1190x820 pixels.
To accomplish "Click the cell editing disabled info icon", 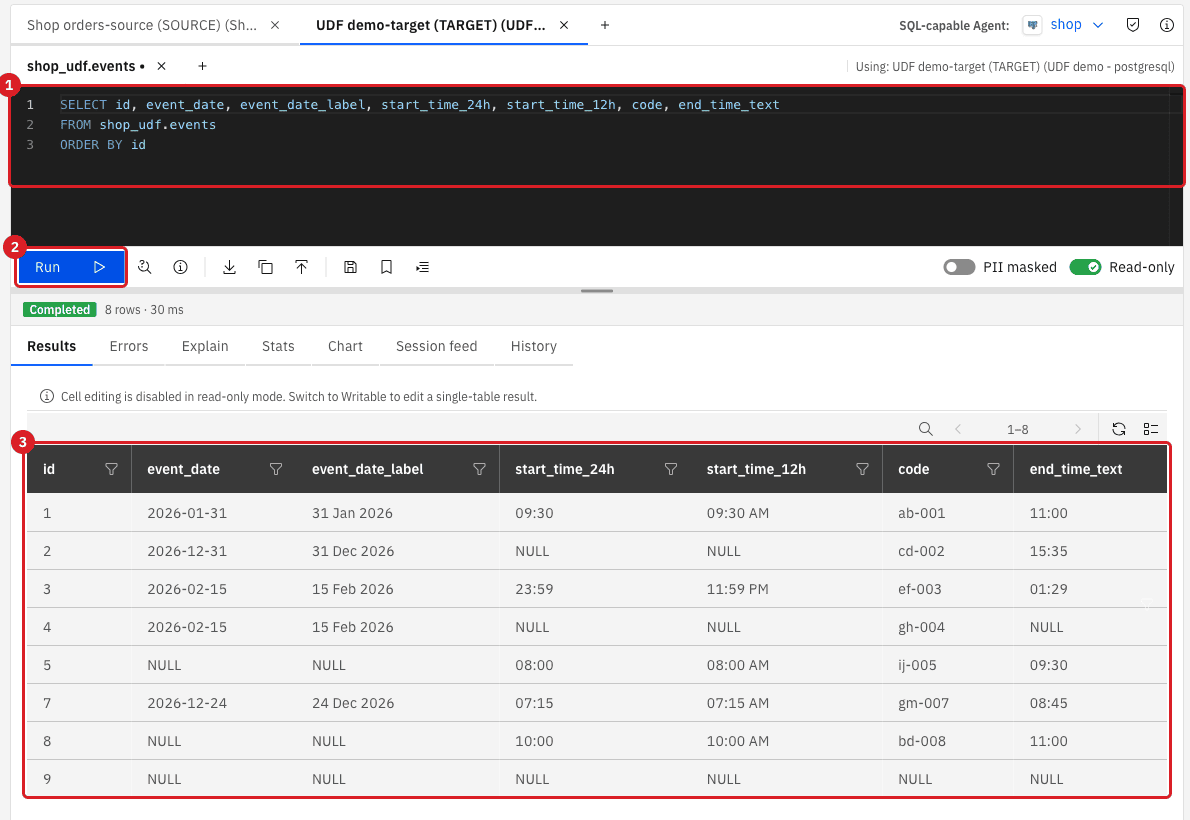I will coord(47,396).
